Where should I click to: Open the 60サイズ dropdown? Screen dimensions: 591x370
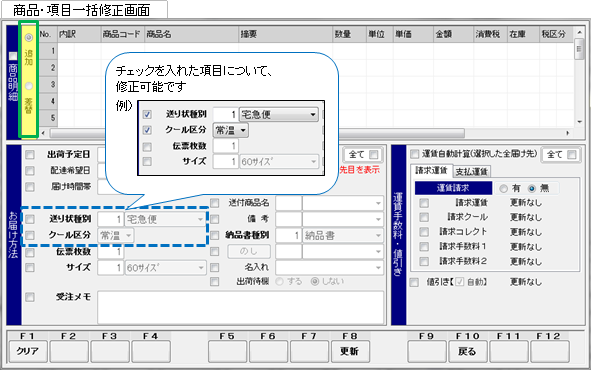pos(201,268)
